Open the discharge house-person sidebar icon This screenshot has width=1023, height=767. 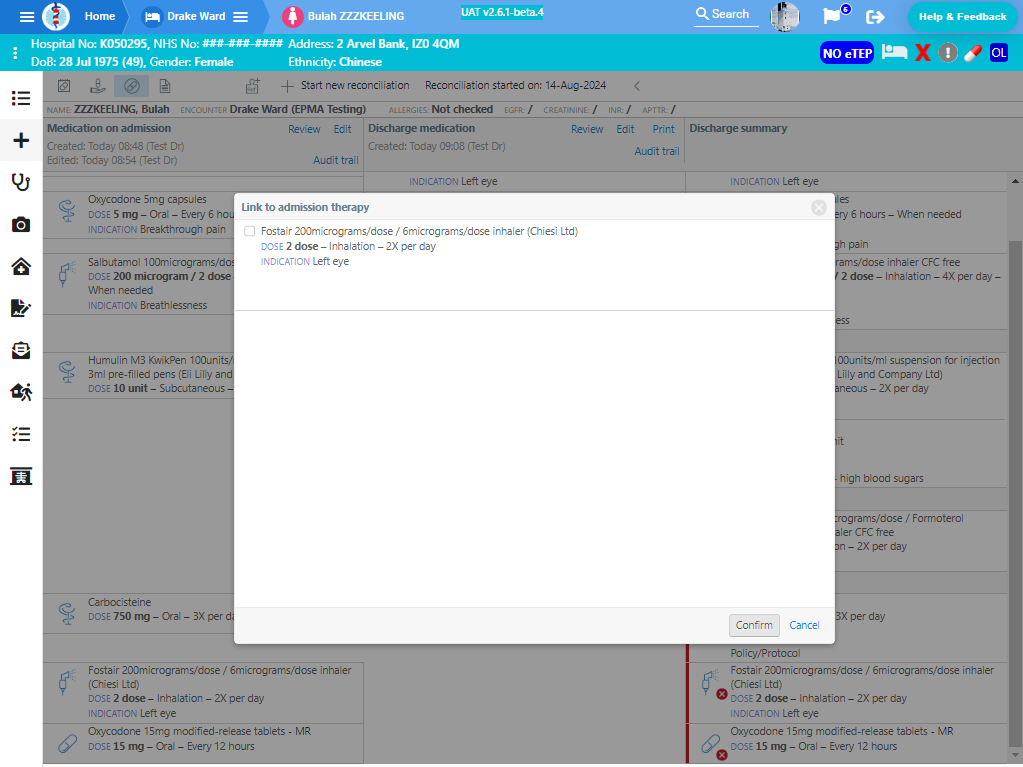tap(21, 392)
